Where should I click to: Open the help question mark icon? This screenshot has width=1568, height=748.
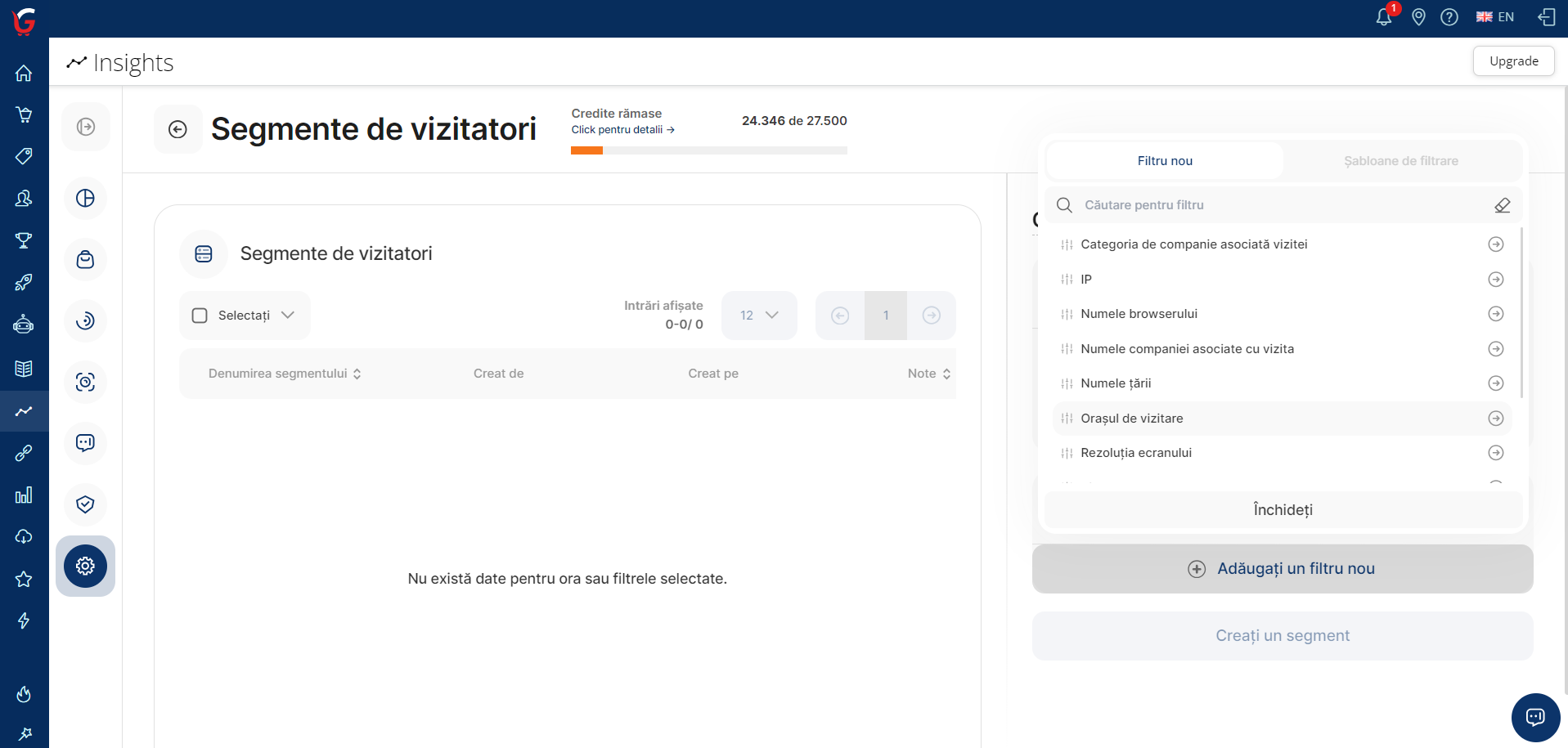pyautogui.click(x=1449, y=17)
